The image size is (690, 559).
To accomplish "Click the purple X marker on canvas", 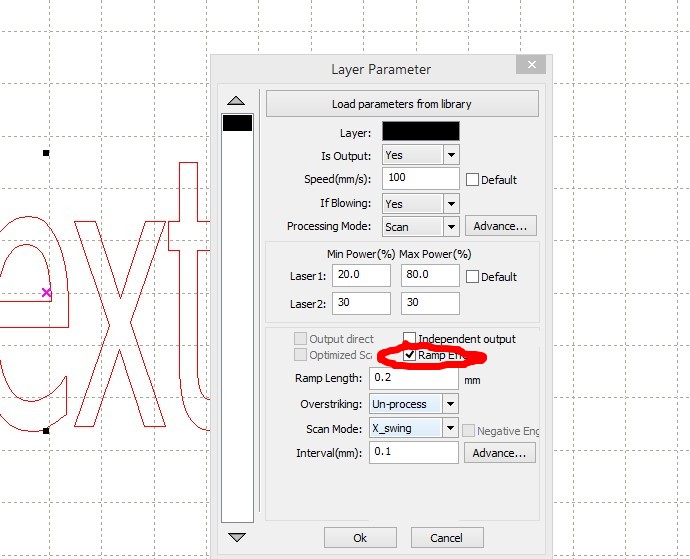I will tap(46, 292).
